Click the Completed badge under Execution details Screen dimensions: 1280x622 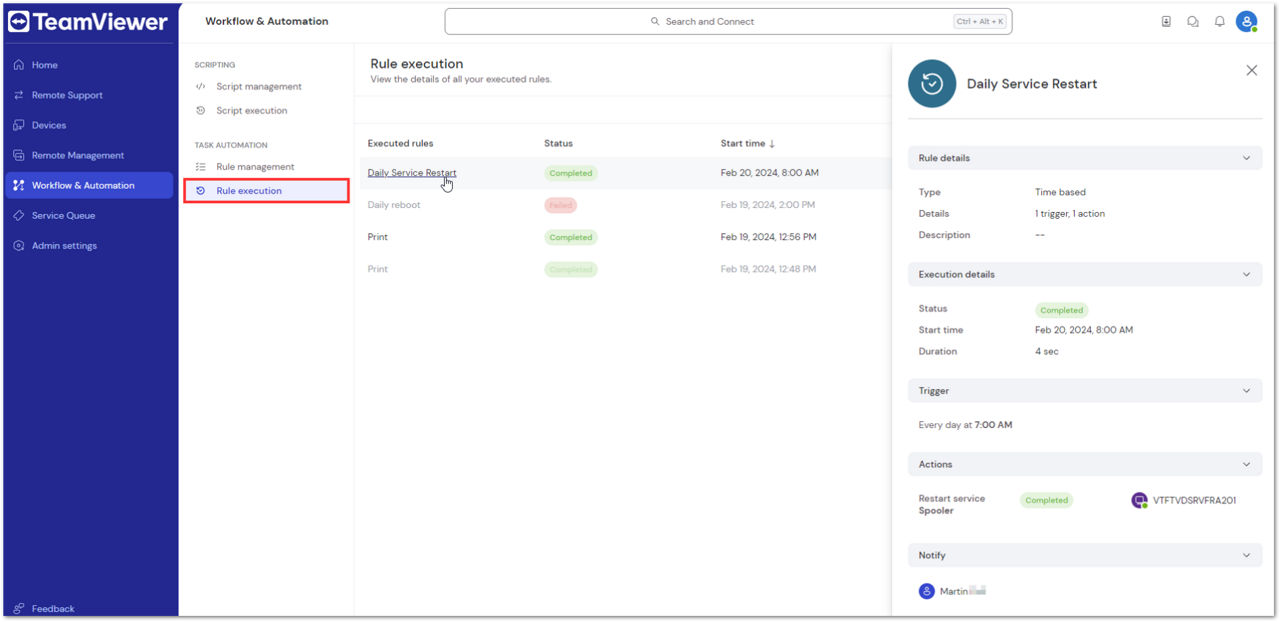tap(1061, 310)
